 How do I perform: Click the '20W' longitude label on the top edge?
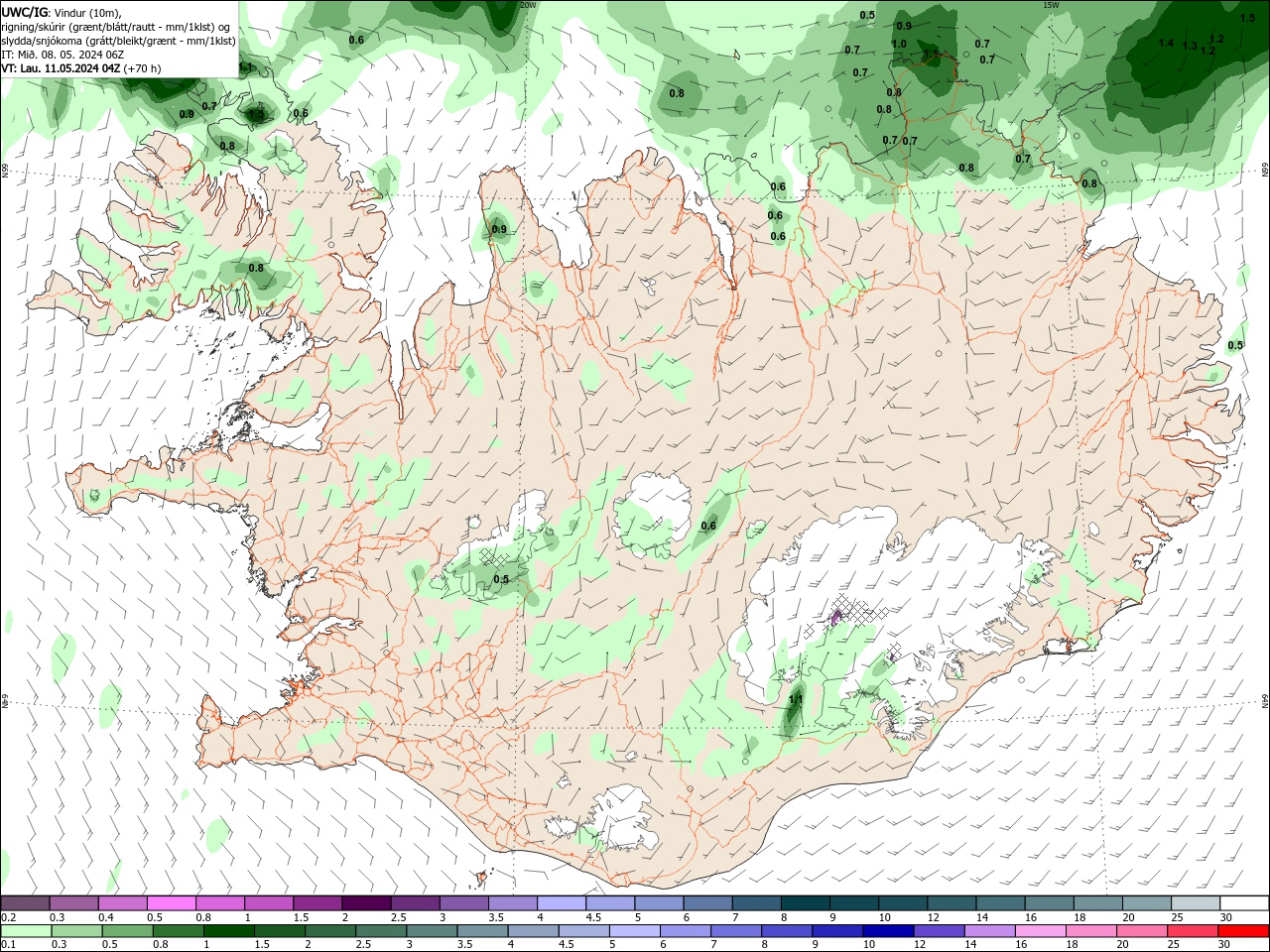pyautogui.click(x=529, y=5)
